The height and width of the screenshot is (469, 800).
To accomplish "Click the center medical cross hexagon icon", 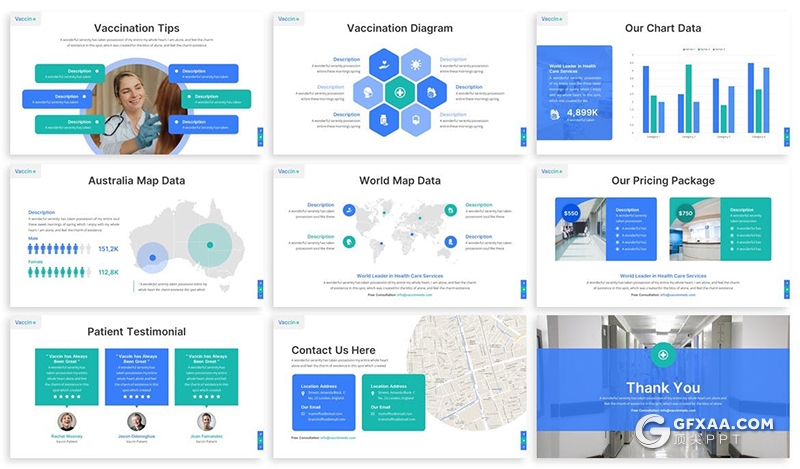I will 400,93.
